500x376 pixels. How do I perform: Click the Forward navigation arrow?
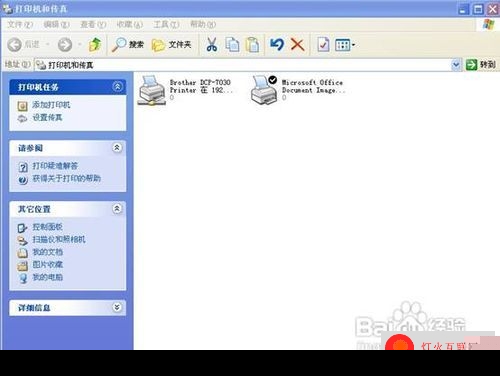point(65,44)
